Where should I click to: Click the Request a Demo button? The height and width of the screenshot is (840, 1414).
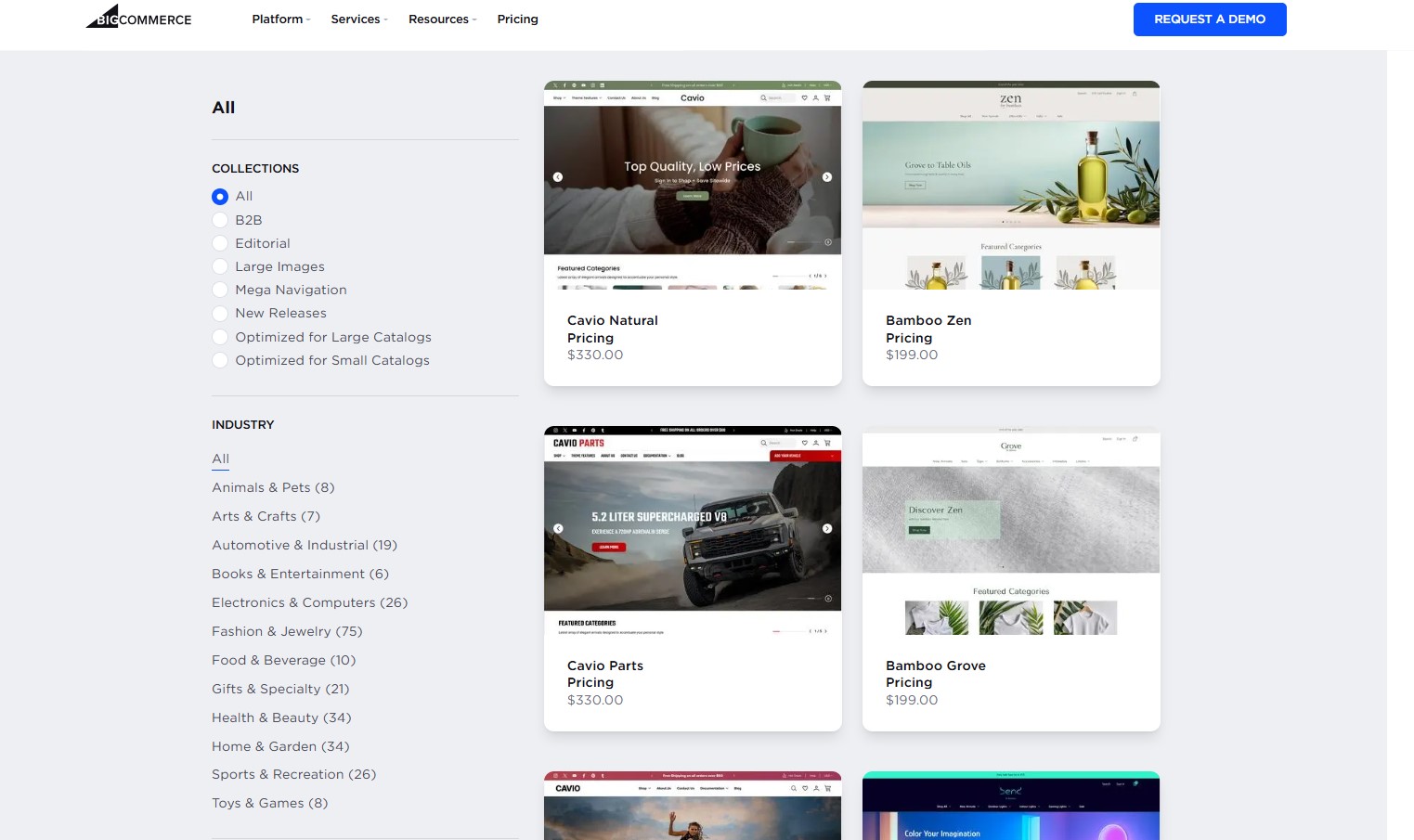(1210, 19)
